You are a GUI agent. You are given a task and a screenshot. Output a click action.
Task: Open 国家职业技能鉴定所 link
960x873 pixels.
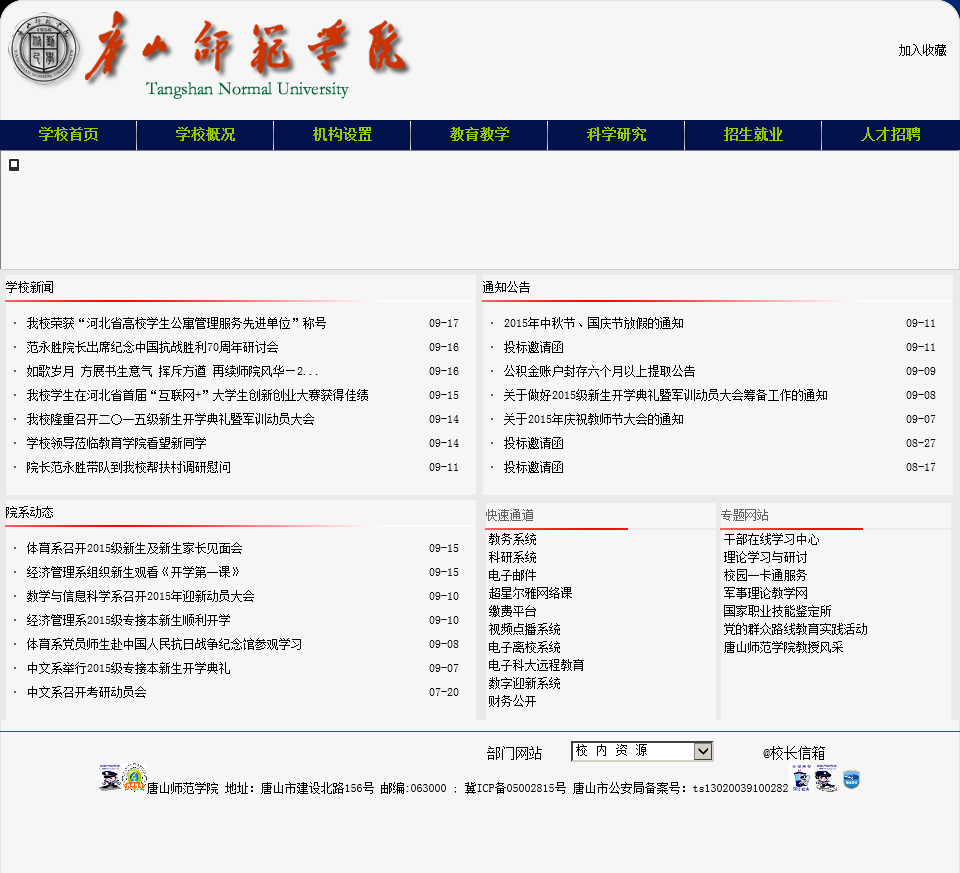click(x=778, y=611)
